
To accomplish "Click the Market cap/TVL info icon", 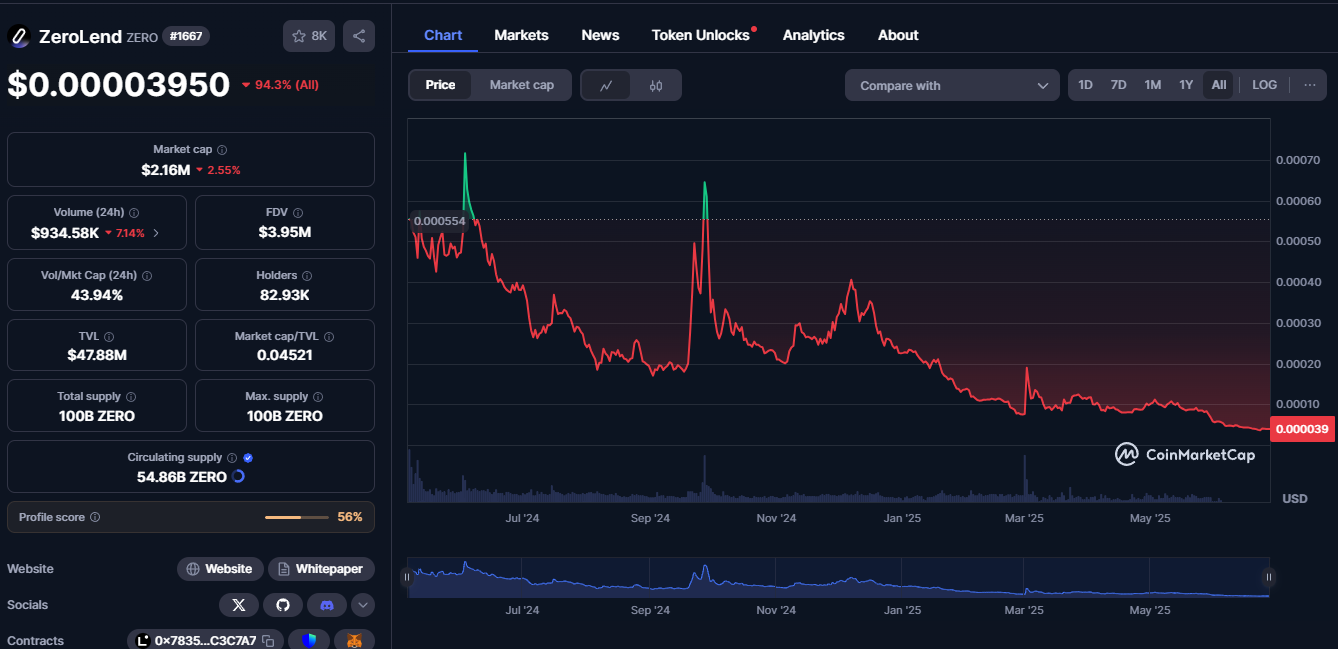I will click(330, 337).
